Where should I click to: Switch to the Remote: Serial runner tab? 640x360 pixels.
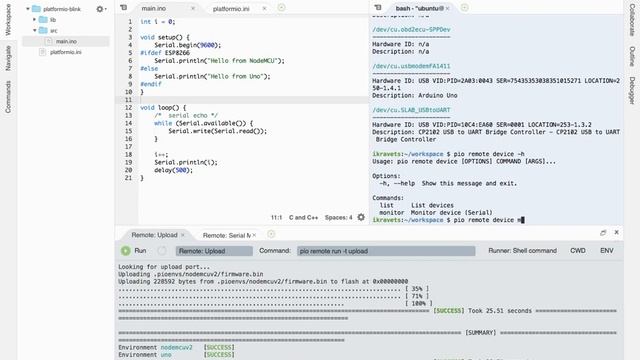[x=227, y=236]
